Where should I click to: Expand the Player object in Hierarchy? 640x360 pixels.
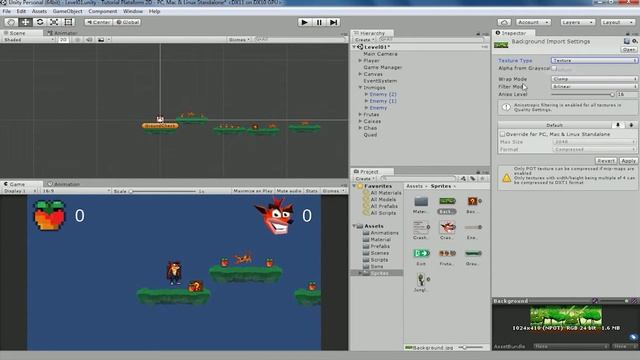[x=360, y=60]
